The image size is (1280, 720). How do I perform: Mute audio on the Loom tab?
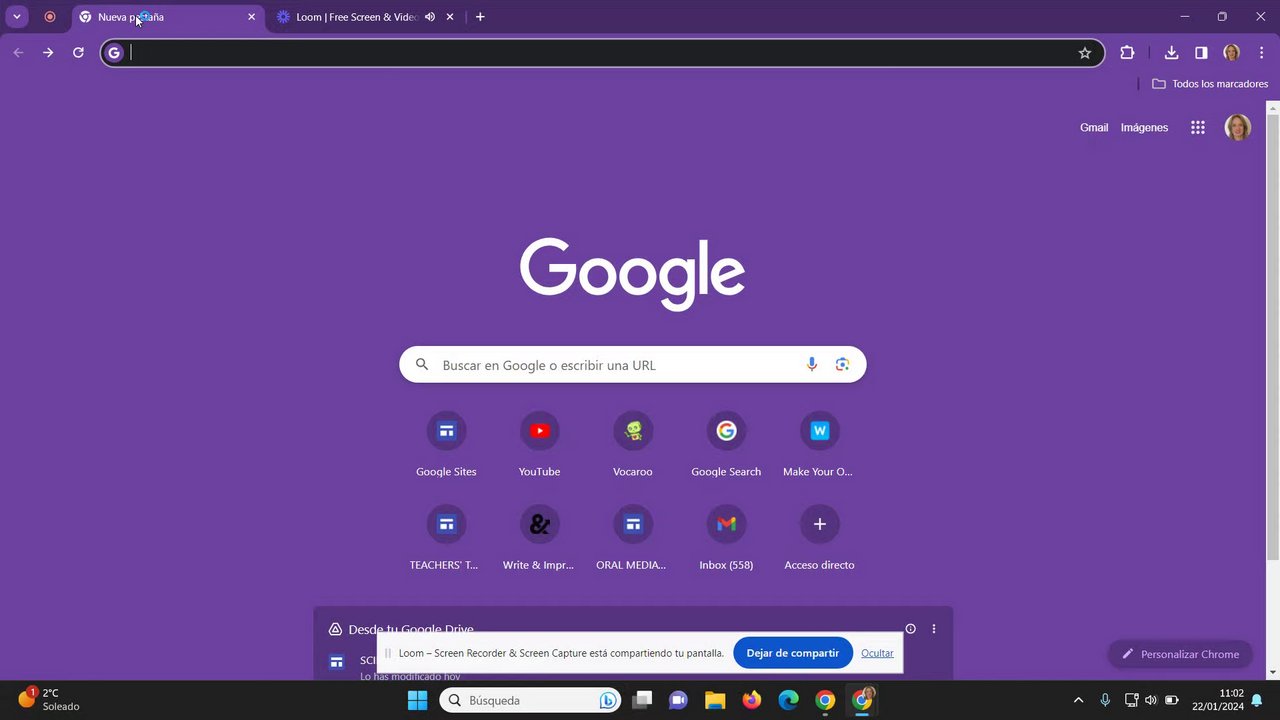point(430,17)
